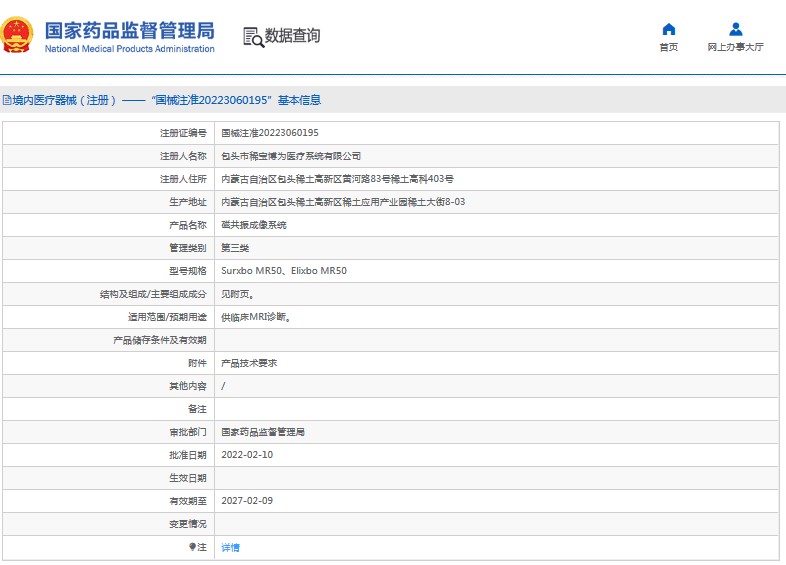Click the 批准日期 label
The height and width of the screenshot is (565, 786).
187,455
